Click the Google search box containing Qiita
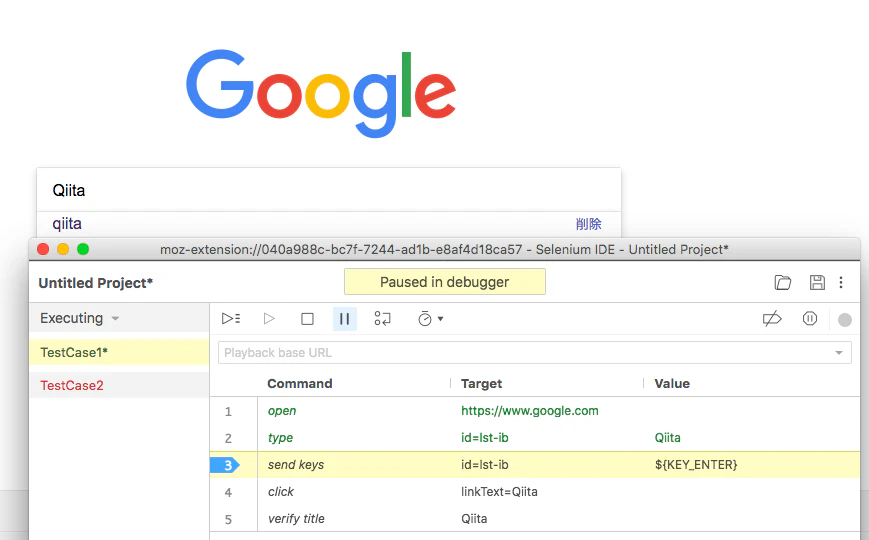This screenshot has height=540, width=869. click(329, 190)
